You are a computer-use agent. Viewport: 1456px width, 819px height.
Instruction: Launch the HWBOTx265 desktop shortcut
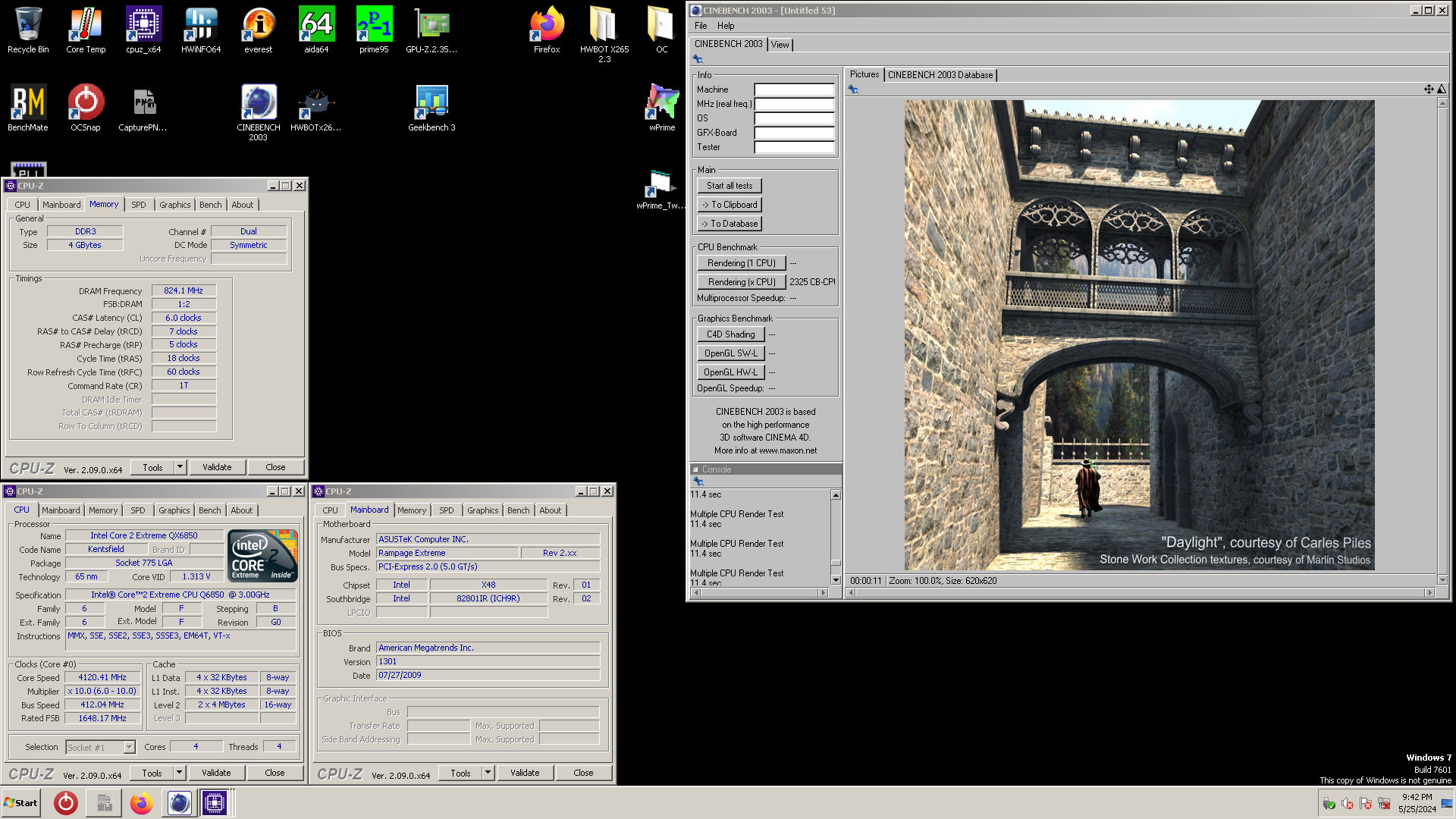pyautogui.click(x=316, y=108)
